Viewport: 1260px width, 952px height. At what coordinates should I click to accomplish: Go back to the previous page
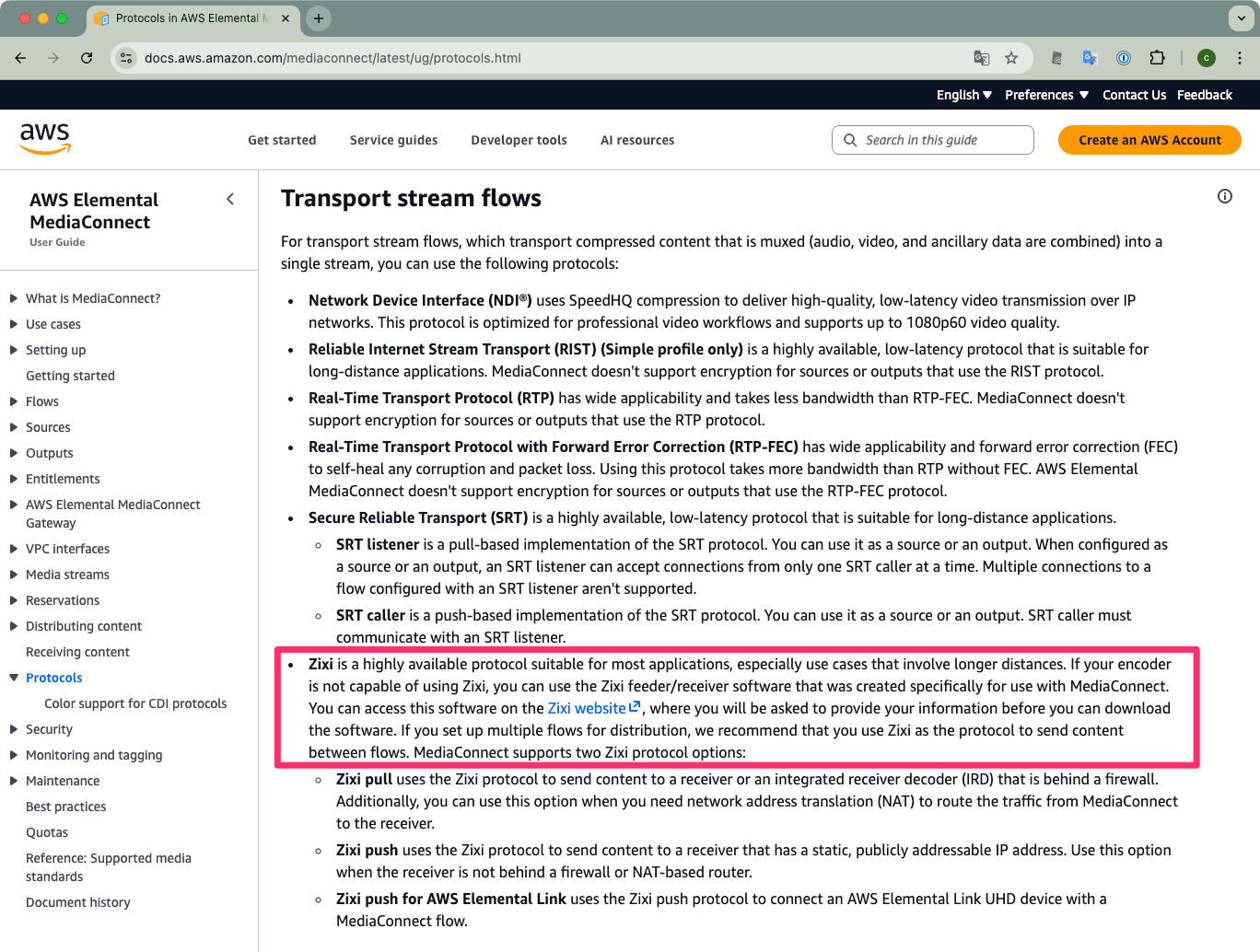[20, 58]
